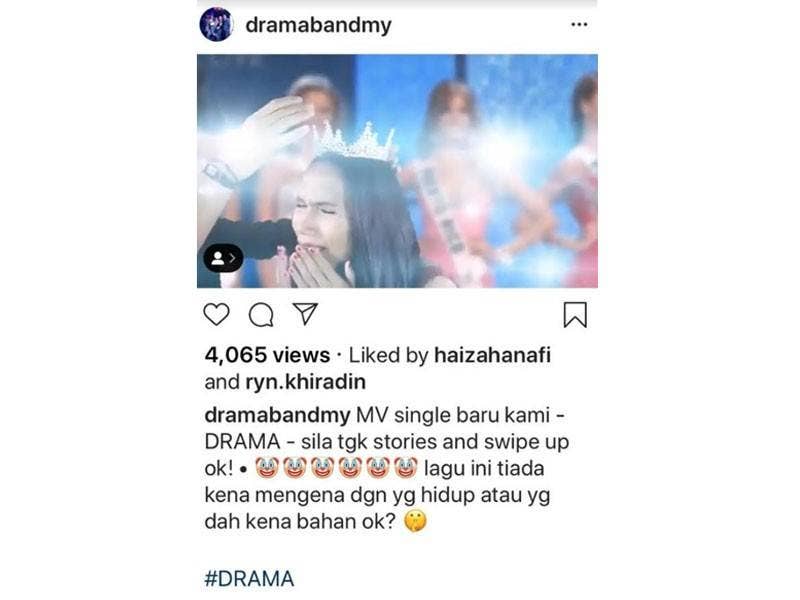Open the three-dot post options menu

click(579, 24)
